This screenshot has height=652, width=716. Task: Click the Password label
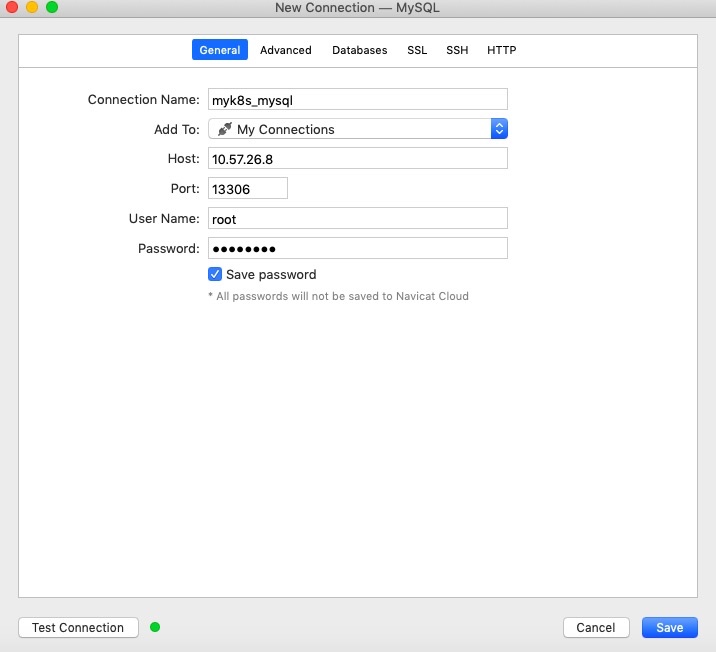coord(168,248)
